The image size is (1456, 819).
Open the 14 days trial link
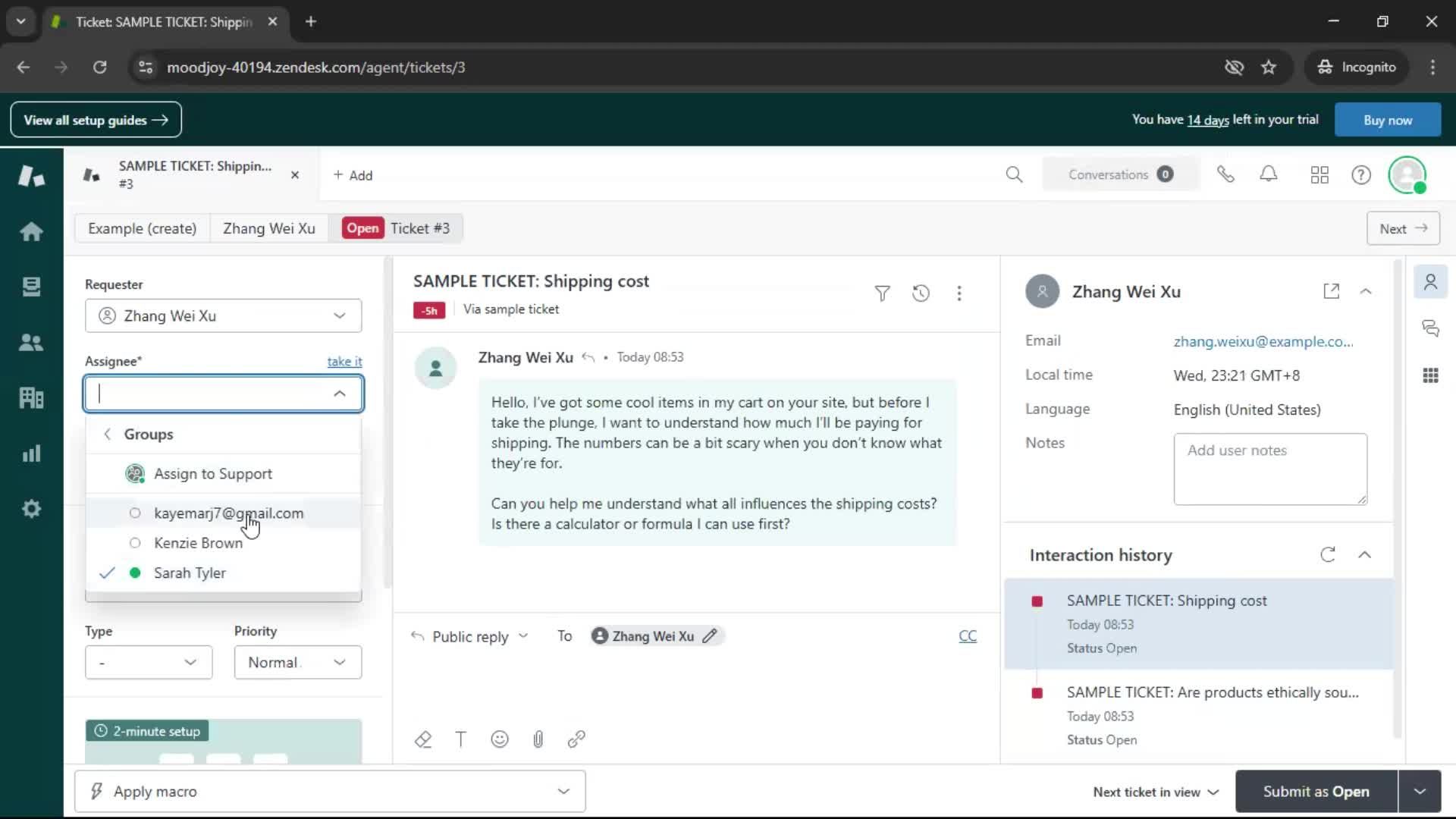point(1207,120)
